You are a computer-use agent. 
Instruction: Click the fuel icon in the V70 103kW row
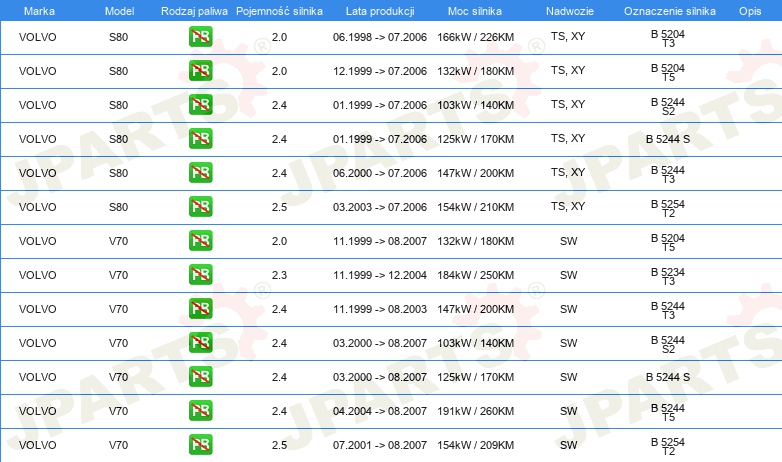pyautogui.click(x=200, y=342)
